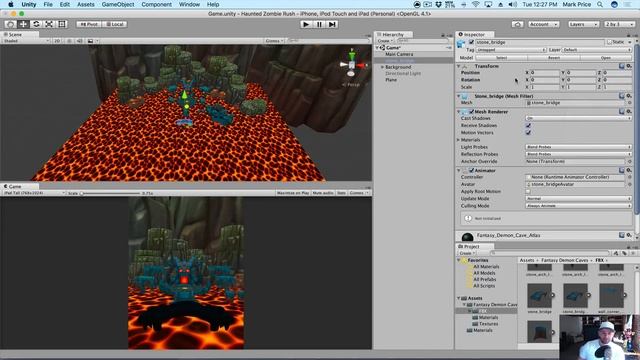Toggle the Pivot handle position button
This screenshot has height=360, width=640.
point(89,24)
